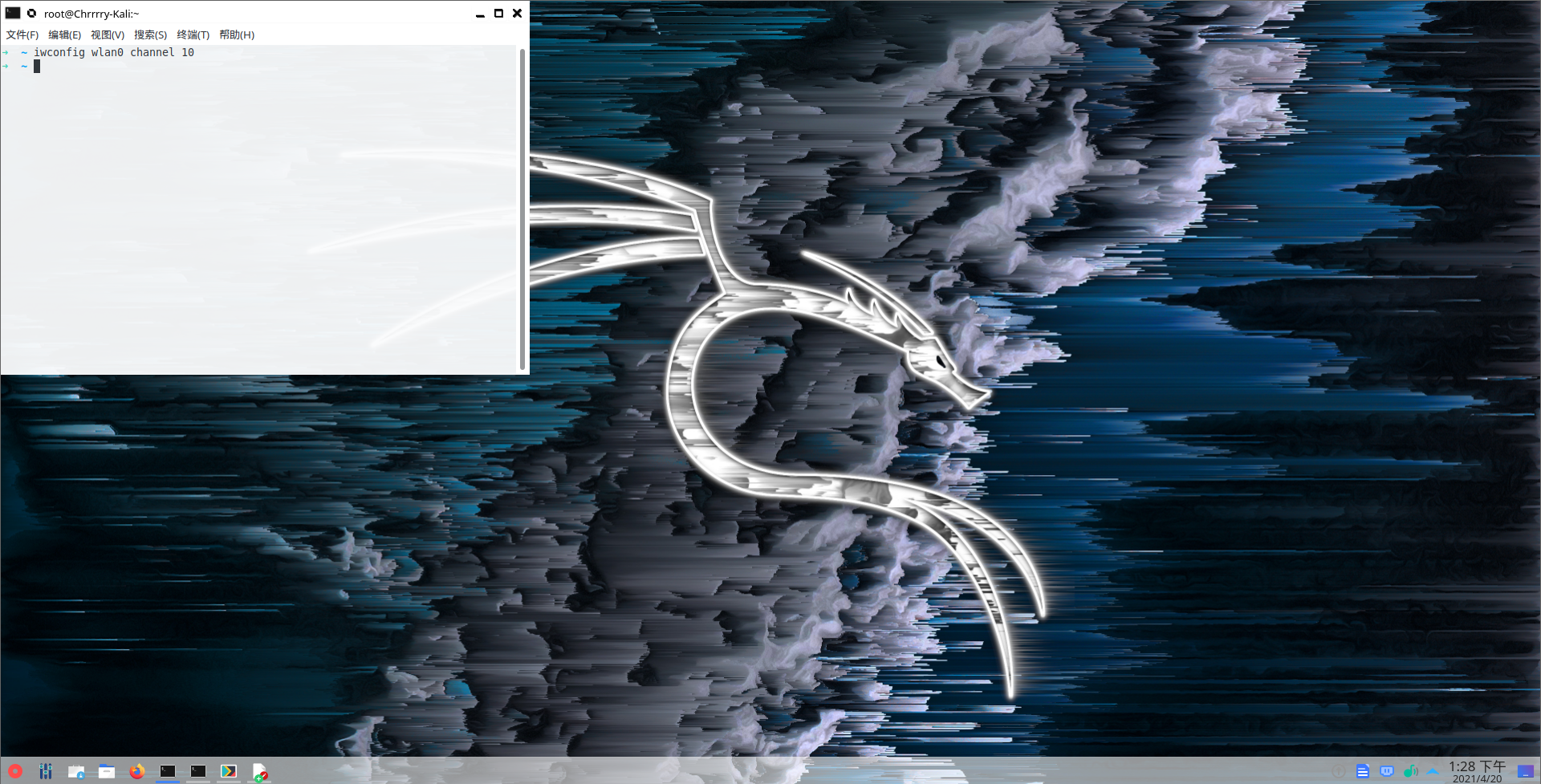Launch Firefox from the taskbar
The image size is (1541, 784).
[x=137, y=771]
